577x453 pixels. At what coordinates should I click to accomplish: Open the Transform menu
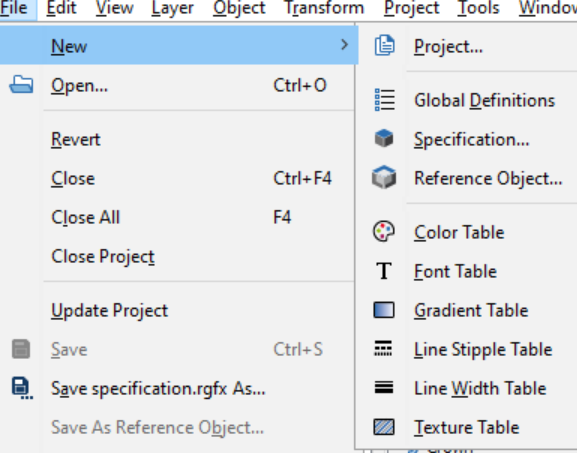coord(324,8)
